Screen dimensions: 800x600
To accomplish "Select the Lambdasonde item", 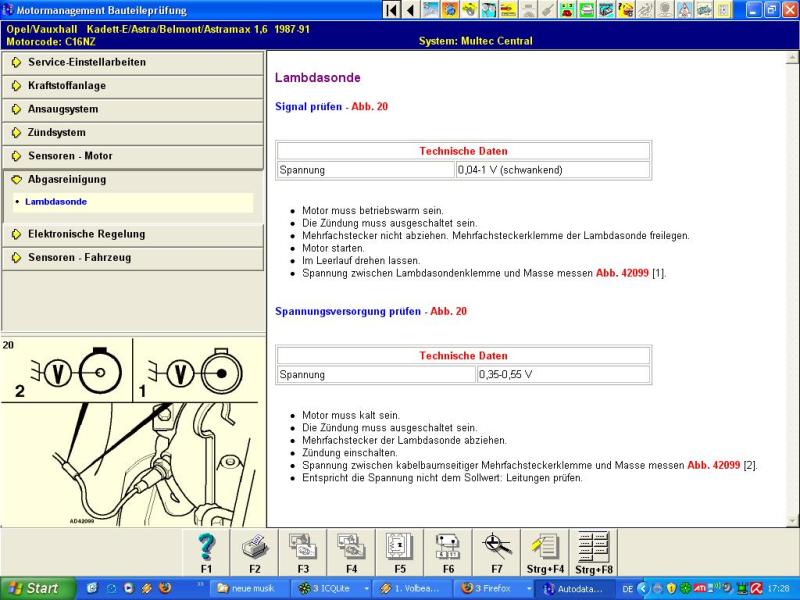I will click(56, 202).
